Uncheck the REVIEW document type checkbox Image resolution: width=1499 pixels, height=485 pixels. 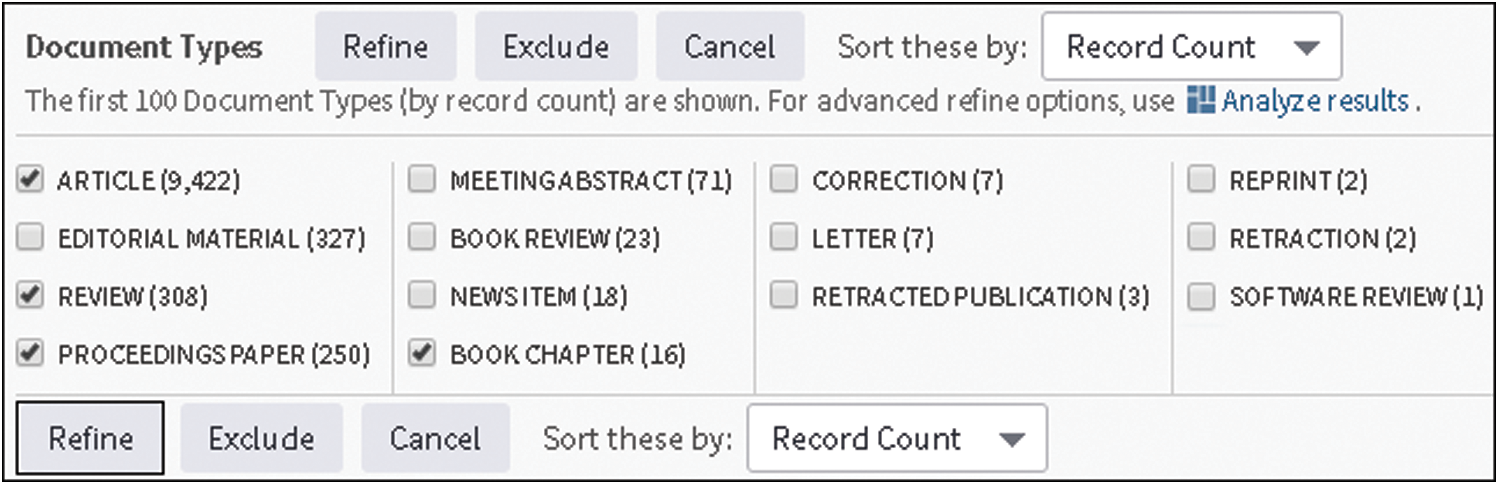pos(32,296)
